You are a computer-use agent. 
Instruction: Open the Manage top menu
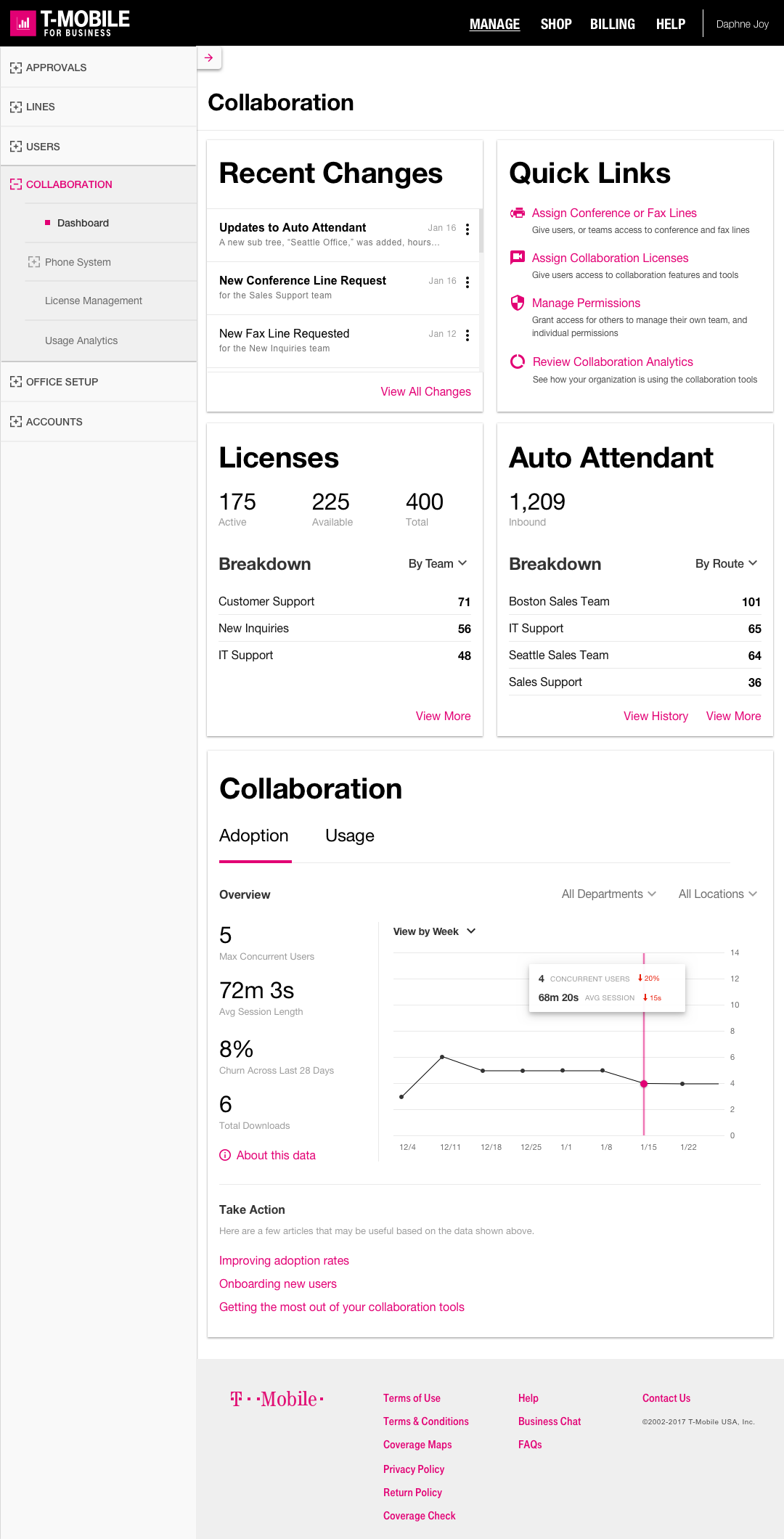[494, 24]
